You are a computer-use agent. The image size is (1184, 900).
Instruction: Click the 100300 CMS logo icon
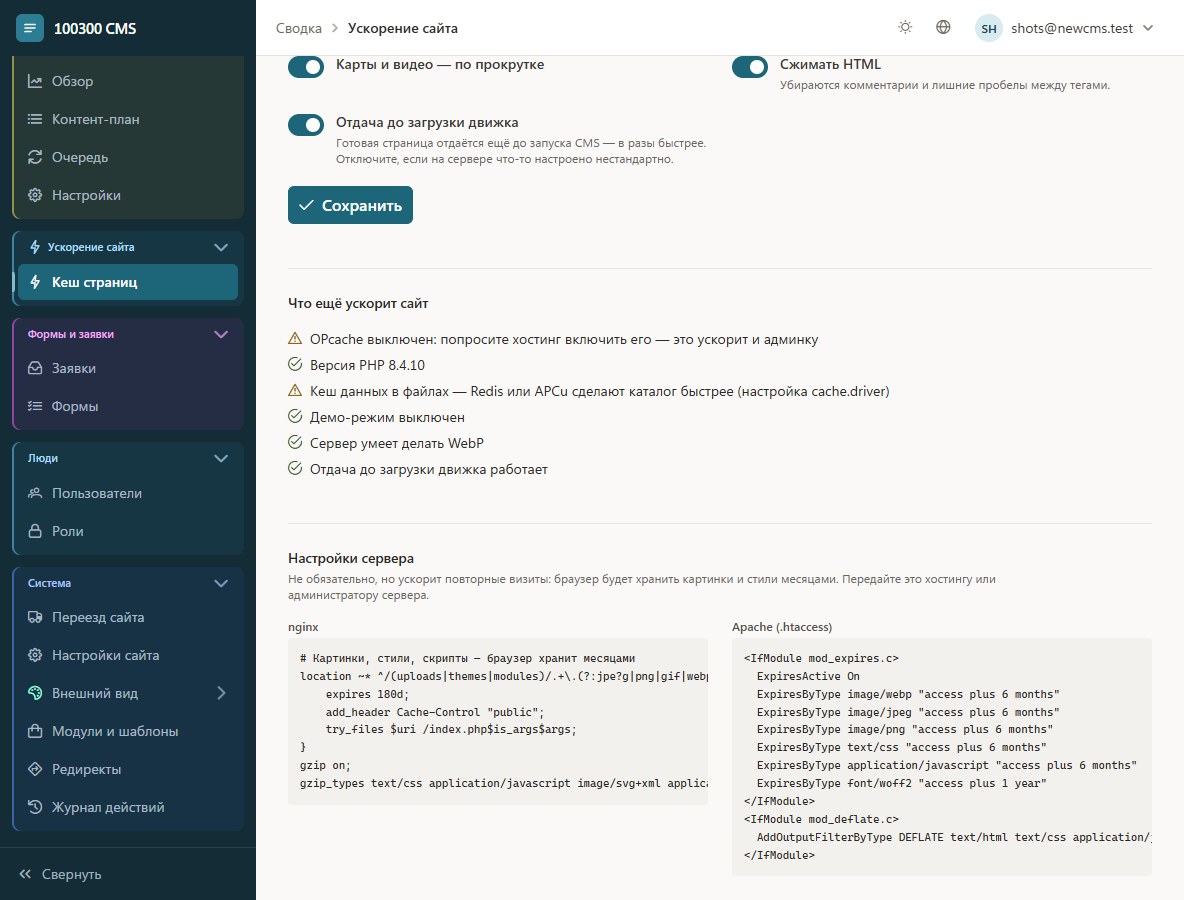(x=29, y=28)
